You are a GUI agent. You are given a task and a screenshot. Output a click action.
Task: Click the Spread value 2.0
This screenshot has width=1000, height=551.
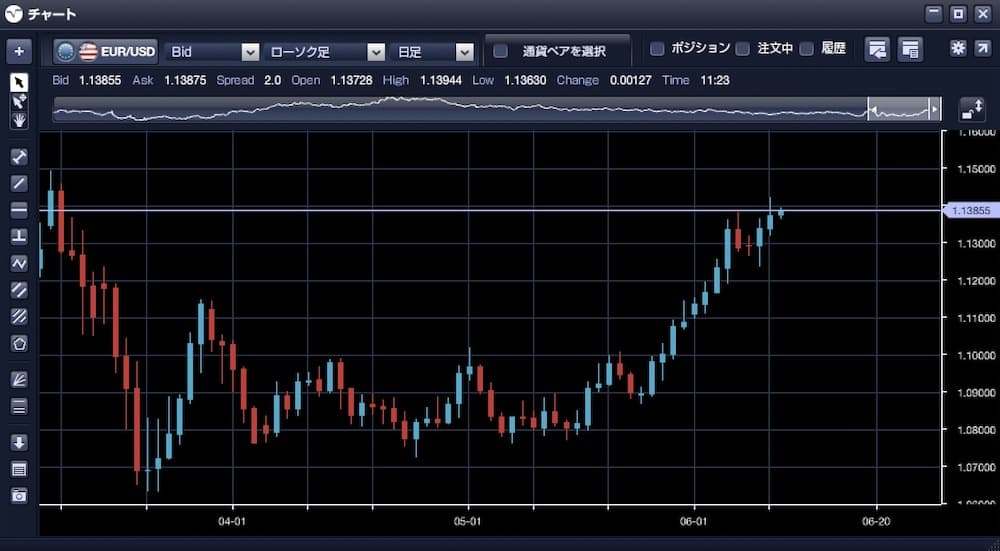coord(272,80)
